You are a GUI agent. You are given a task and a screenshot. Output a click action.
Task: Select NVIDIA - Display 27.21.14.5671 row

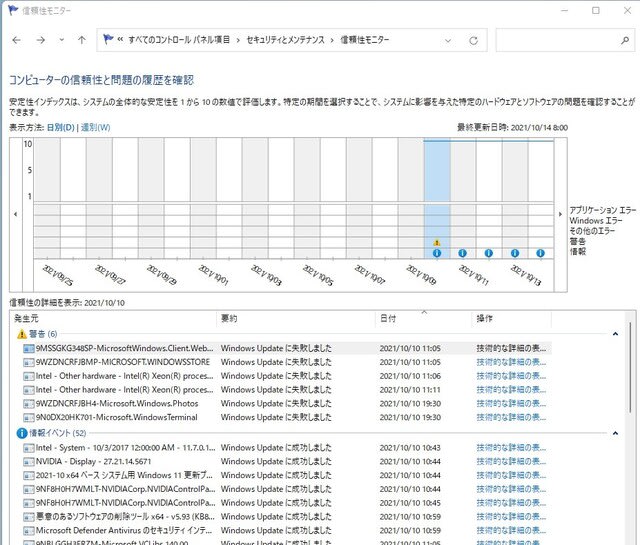pyautogui.click(x=287, y=462)
